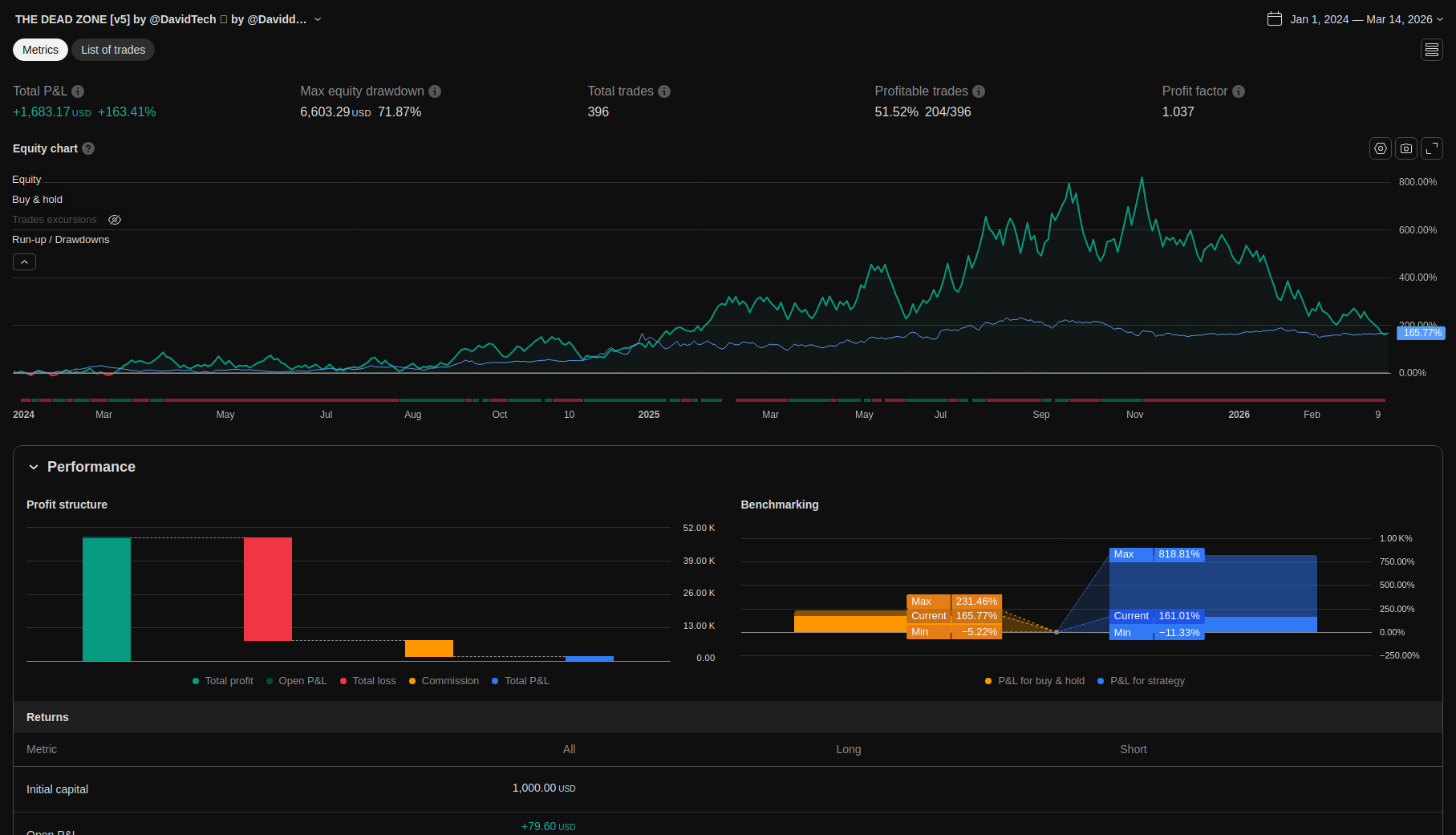Expand the equity chart to fullscreen

(1432, 148)
